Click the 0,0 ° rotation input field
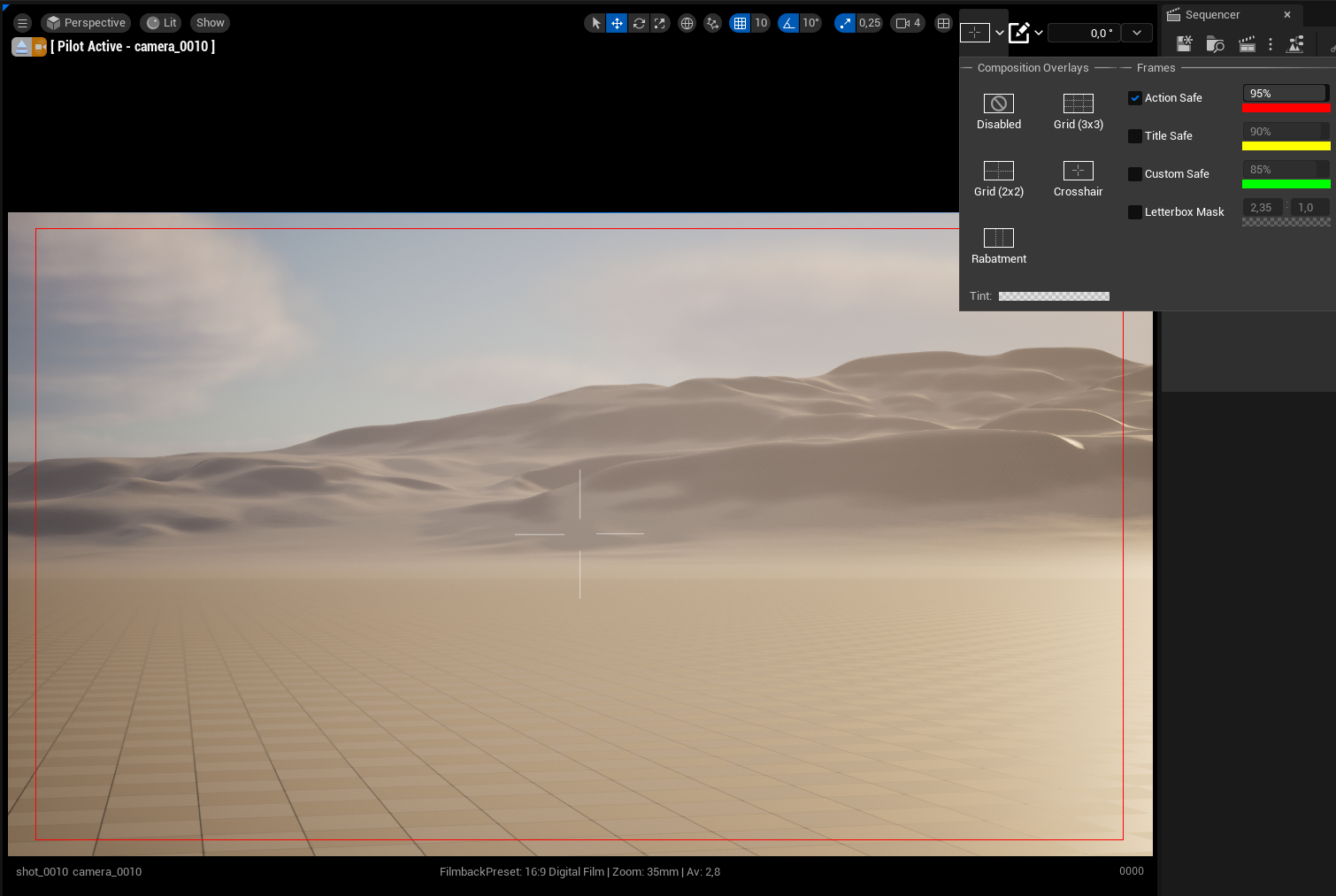1336x896 pixels. (1085, 33)
